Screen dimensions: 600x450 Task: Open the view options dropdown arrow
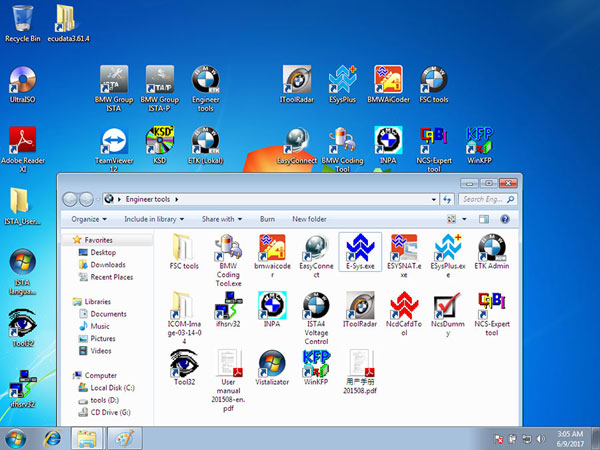tap(464, 219)
